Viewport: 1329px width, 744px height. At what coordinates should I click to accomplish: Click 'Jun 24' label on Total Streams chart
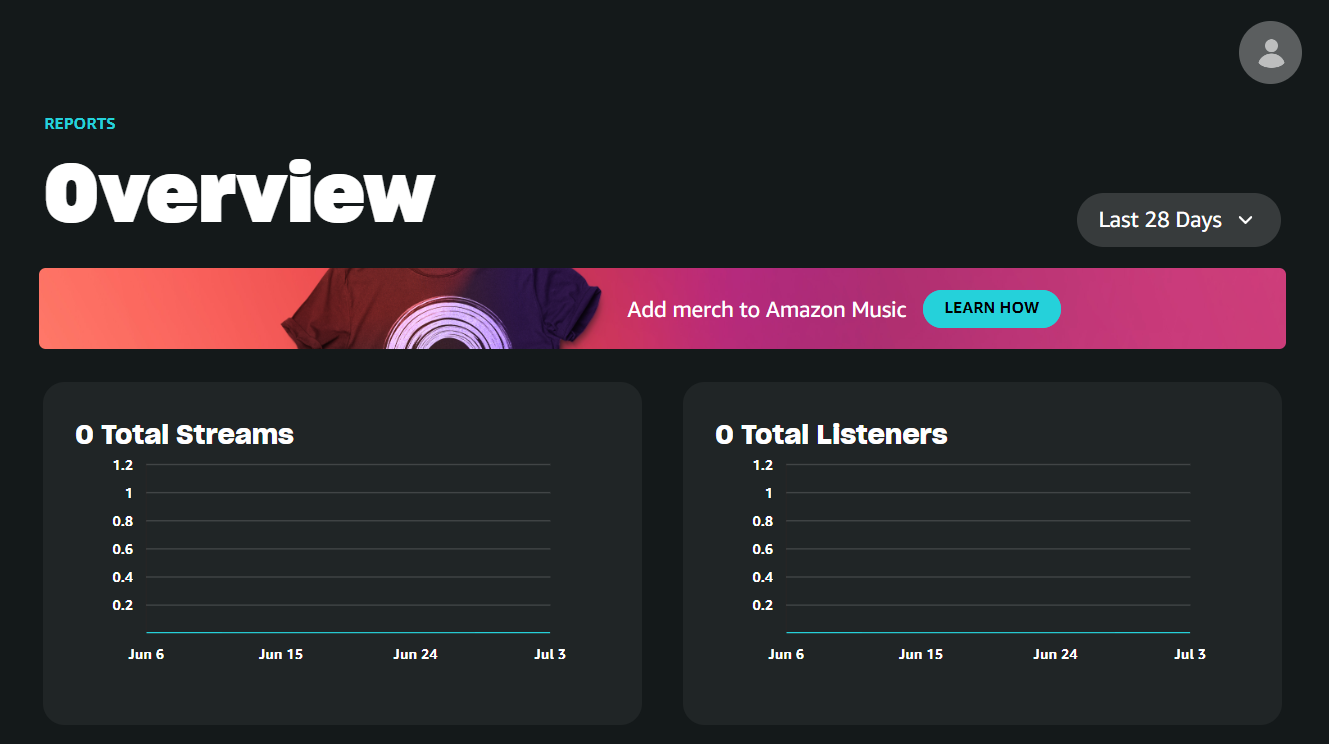tap(415, 654)
